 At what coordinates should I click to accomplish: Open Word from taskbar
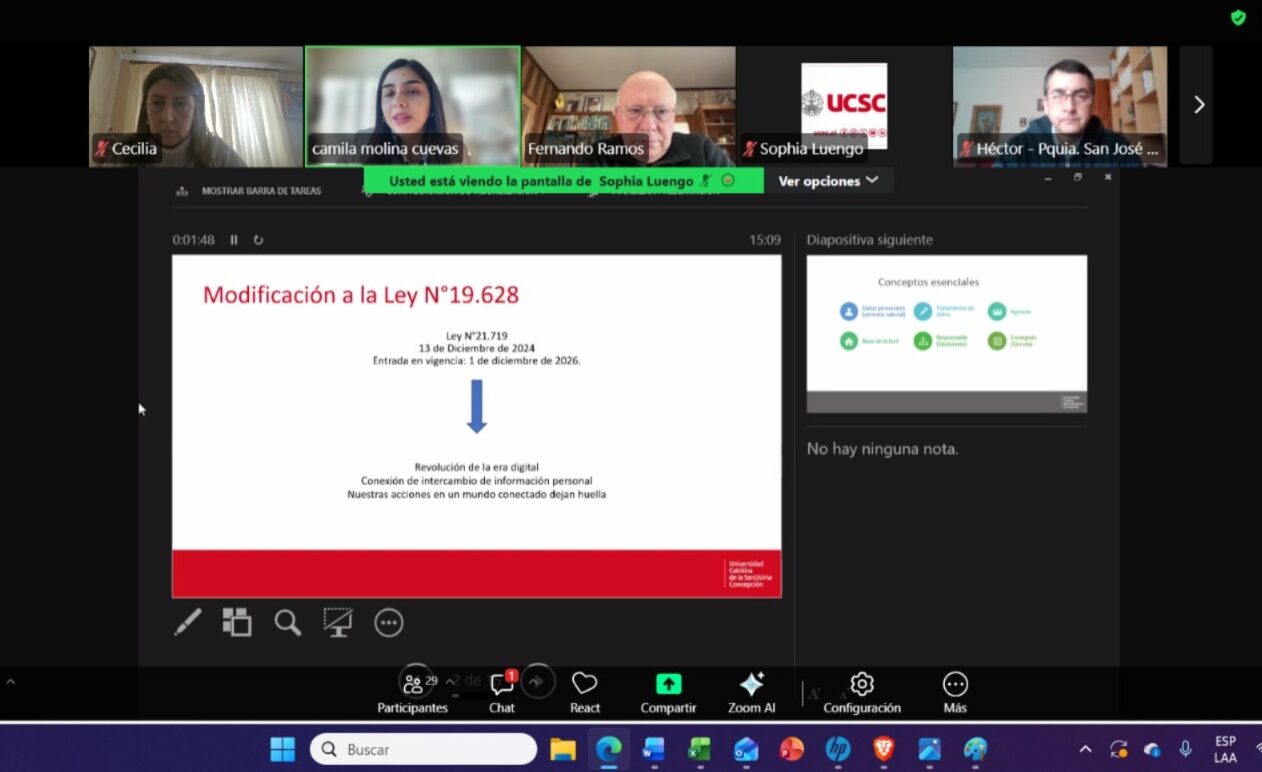coord(654,749)
